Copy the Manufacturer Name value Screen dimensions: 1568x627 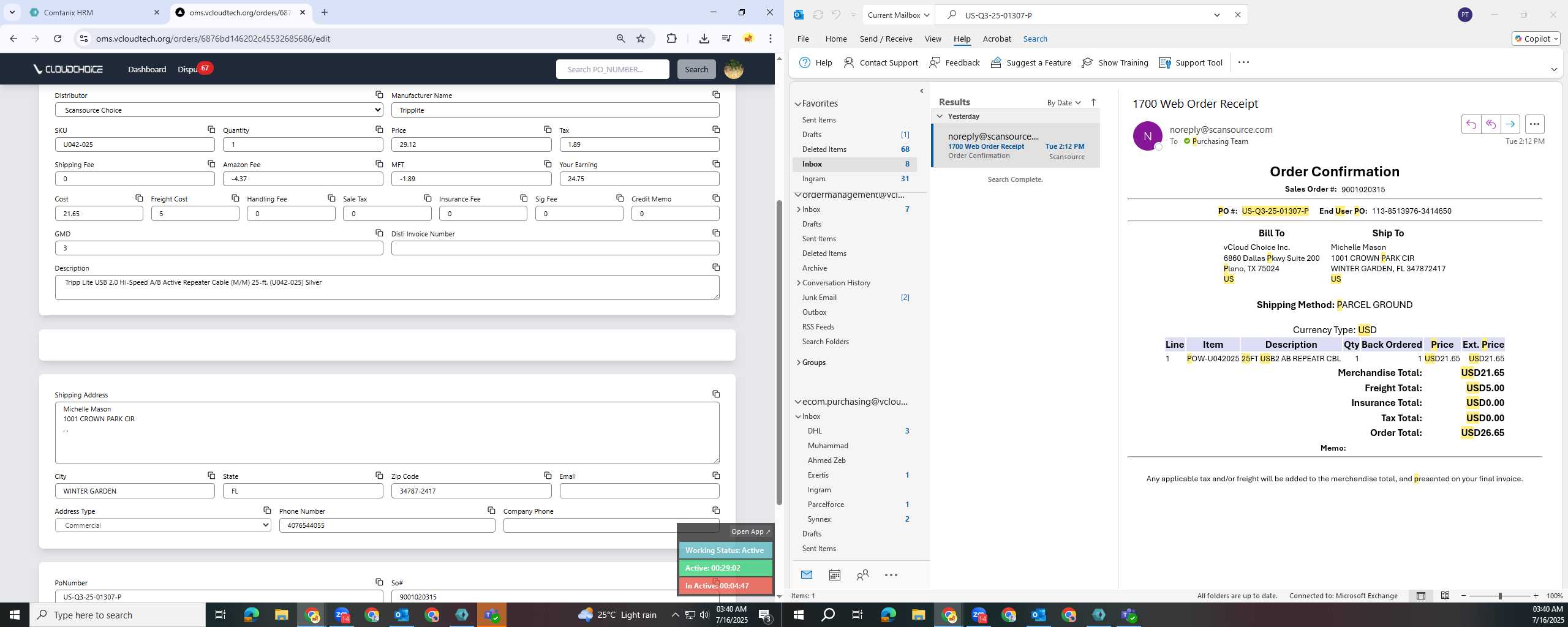pyautogui.click(x=716, y=94)
